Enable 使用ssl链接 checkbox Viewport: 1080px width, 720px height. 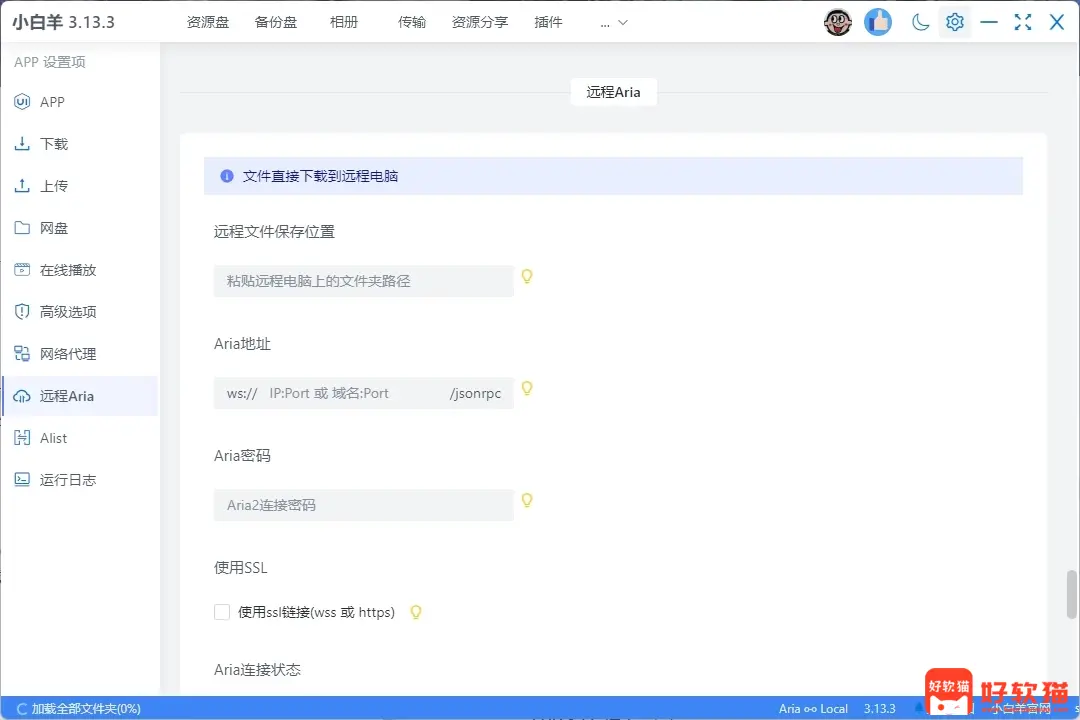(222, 612)
